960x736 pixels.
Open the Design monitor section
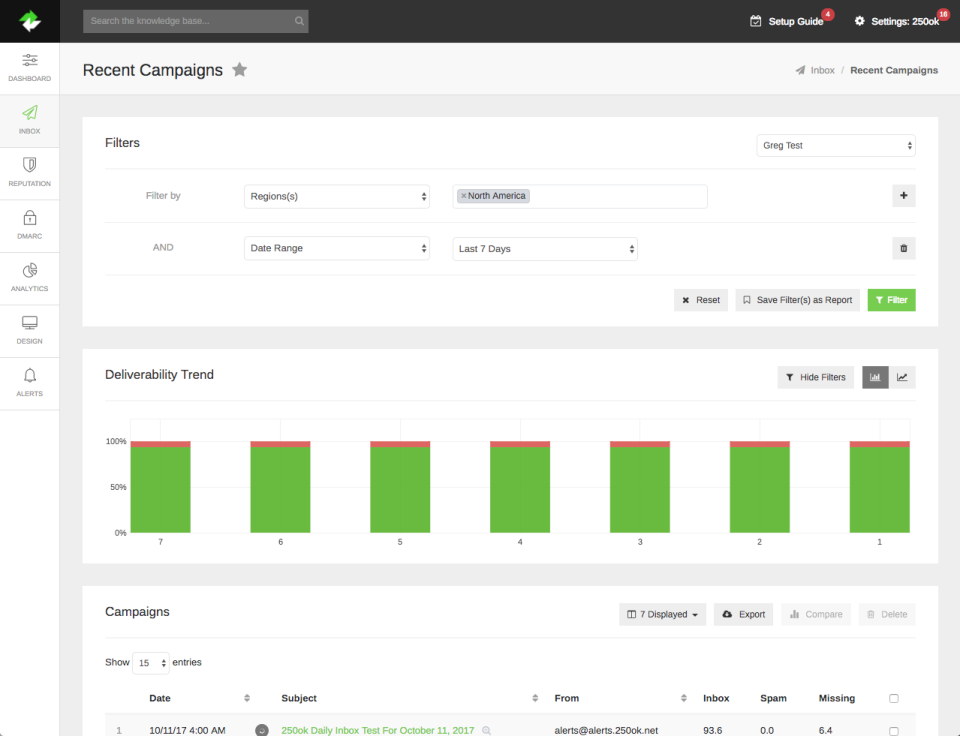tap(29, 331)
